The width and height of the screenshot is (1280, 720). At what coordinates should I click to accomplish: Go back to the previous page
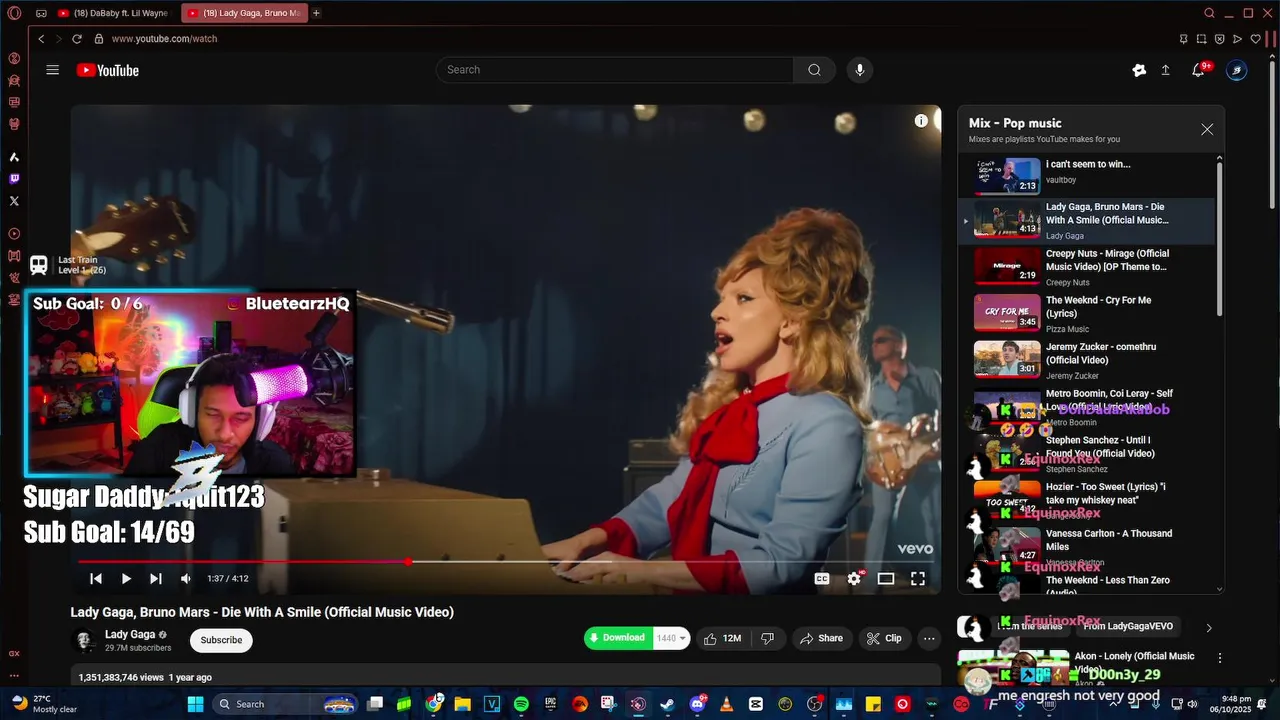tap(41, 39)
